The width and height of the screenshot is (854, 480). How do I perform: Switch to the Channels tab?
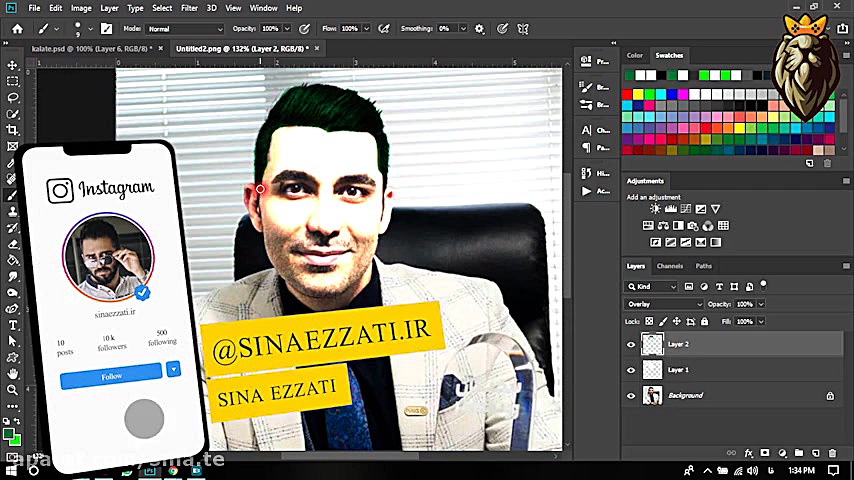[669, 266]
